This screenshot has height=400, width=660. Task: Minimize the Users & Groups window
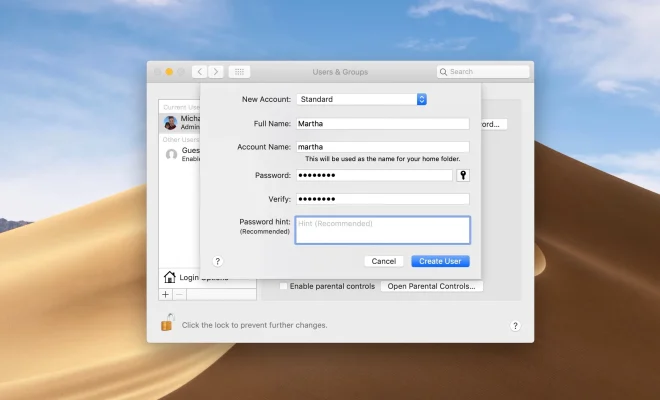(x=169, y=72)
